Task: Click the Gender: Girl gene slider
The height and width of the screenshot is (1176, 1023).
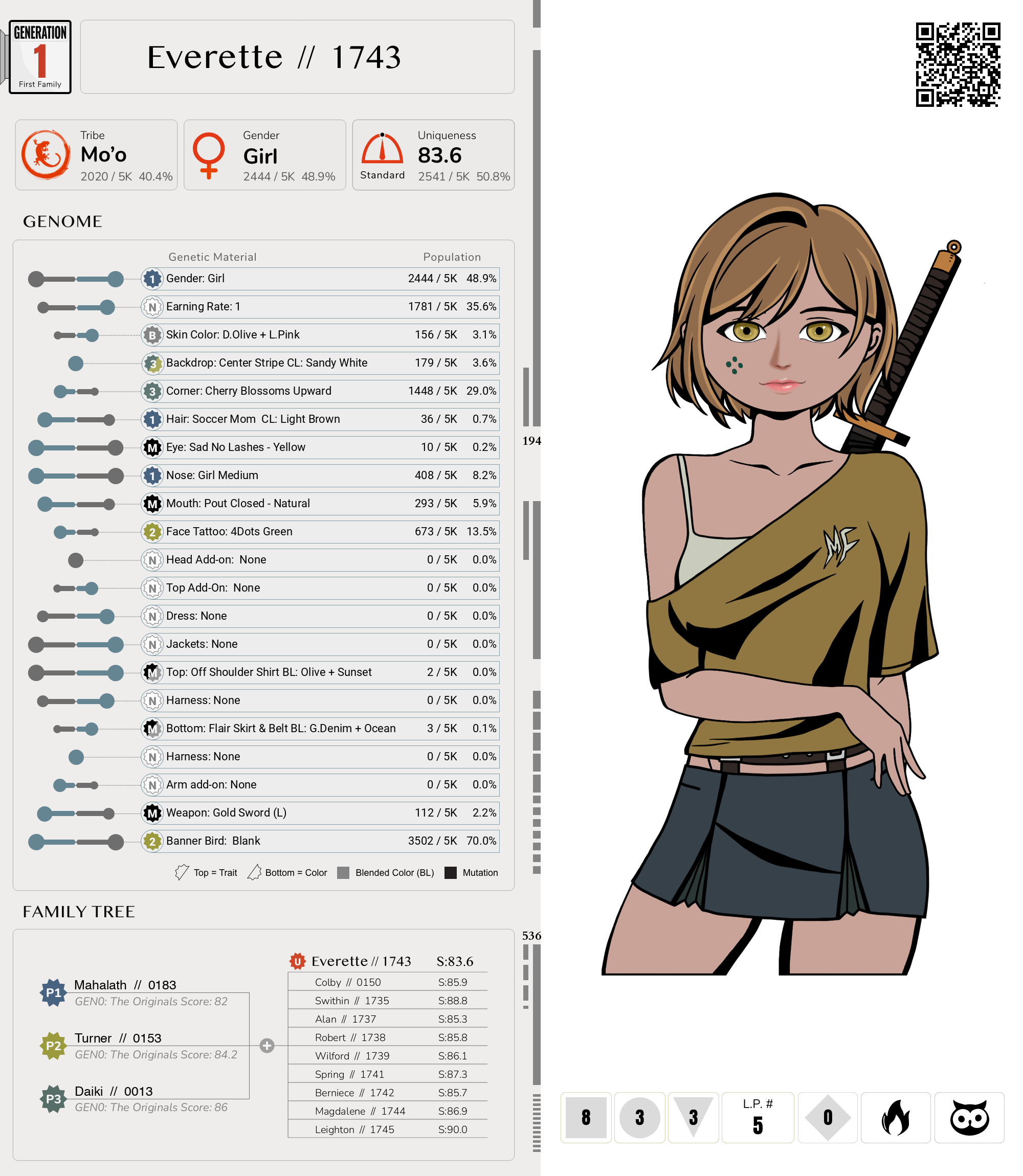Action: [76, 279]
